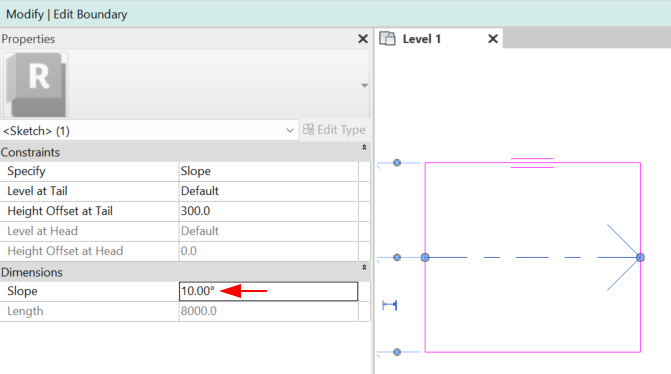Click the Slope 10.00° input field
This screenshot has width=671, height=374.
(x=268, y=291)
